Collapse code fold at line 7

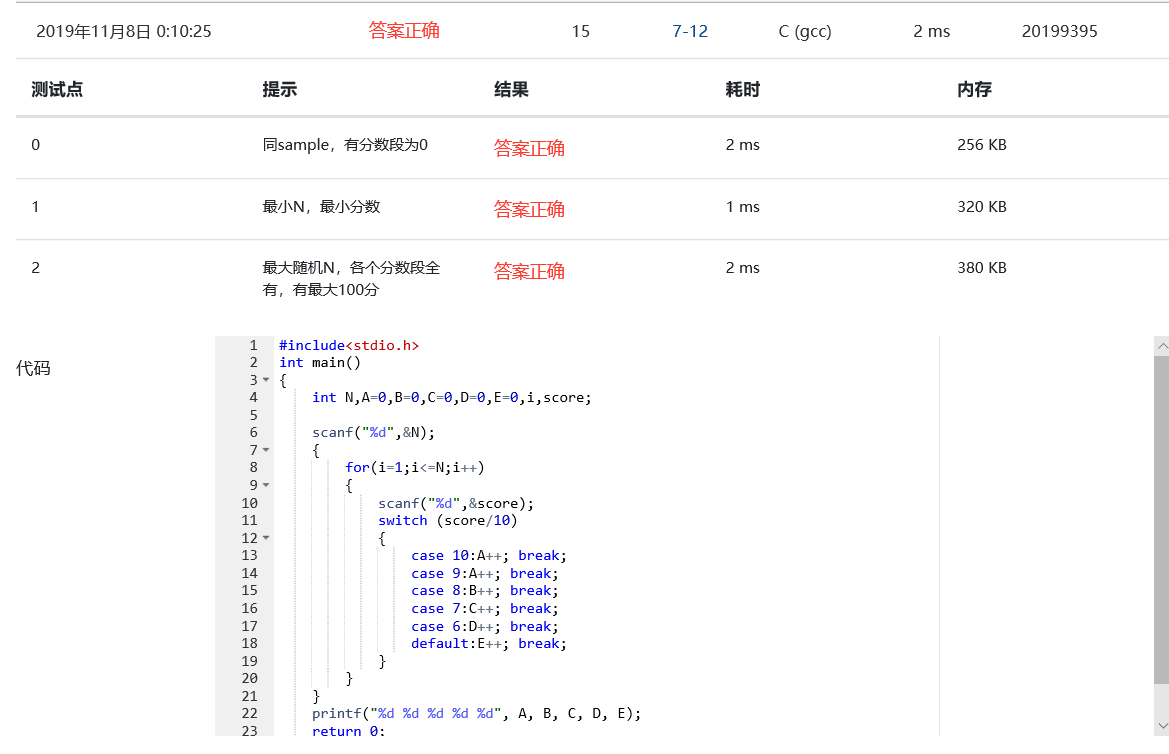pos(266,450)
